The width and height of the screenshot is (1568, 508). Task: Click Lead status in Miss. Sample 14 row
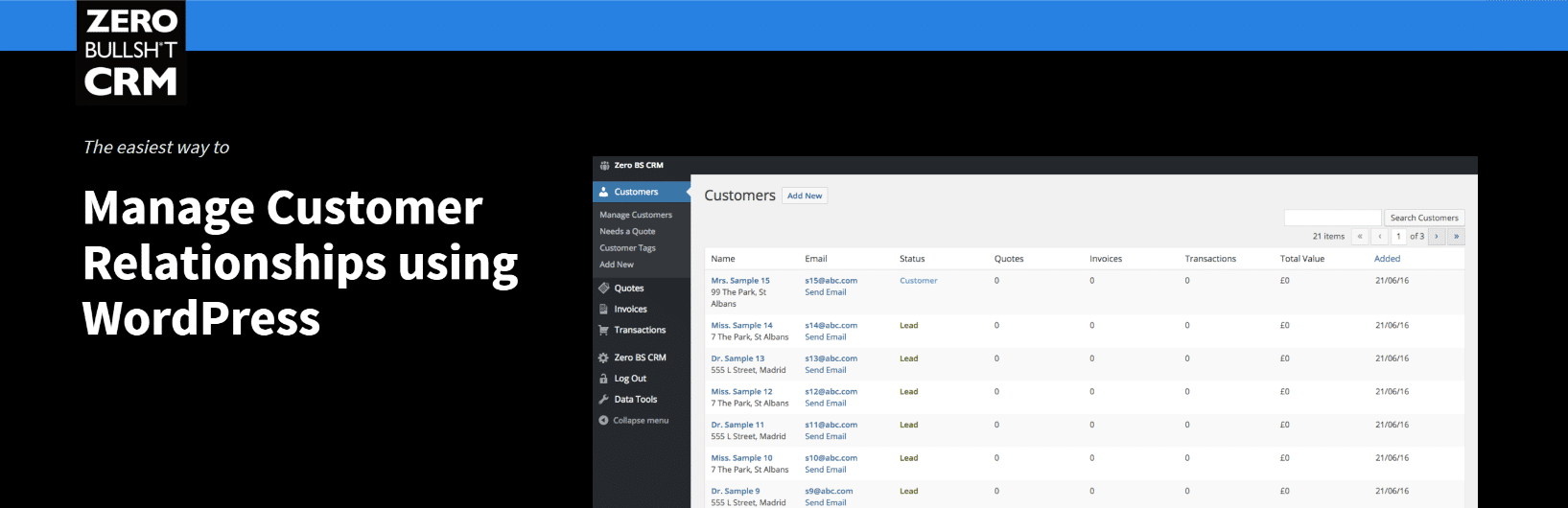(x=909, y=326)
